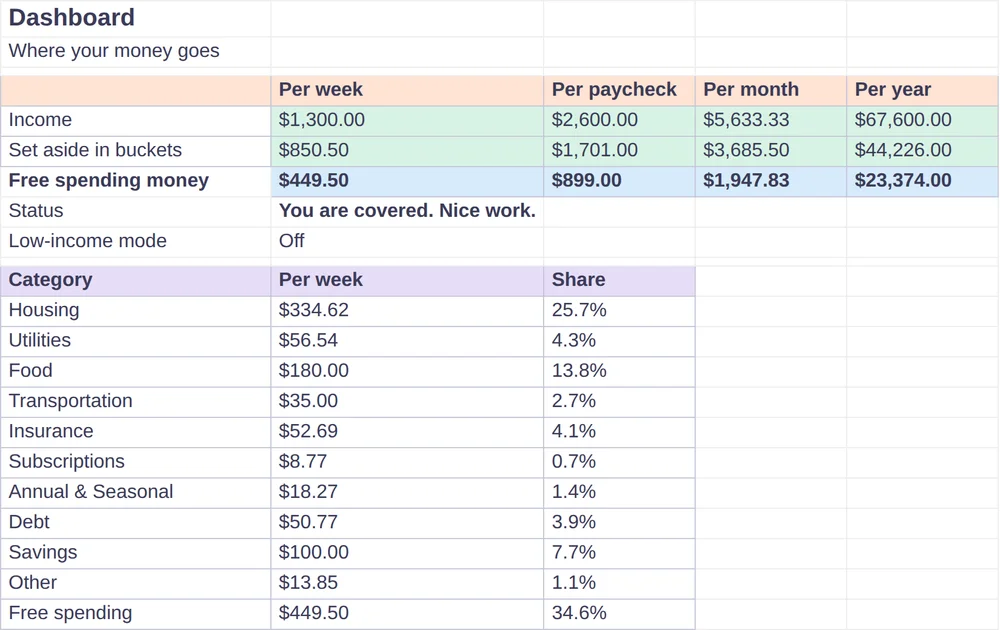The width and height of the screenshot is (1000, 630).
Task: Click the Insurance category cell
Action: (x=135, y=432)
